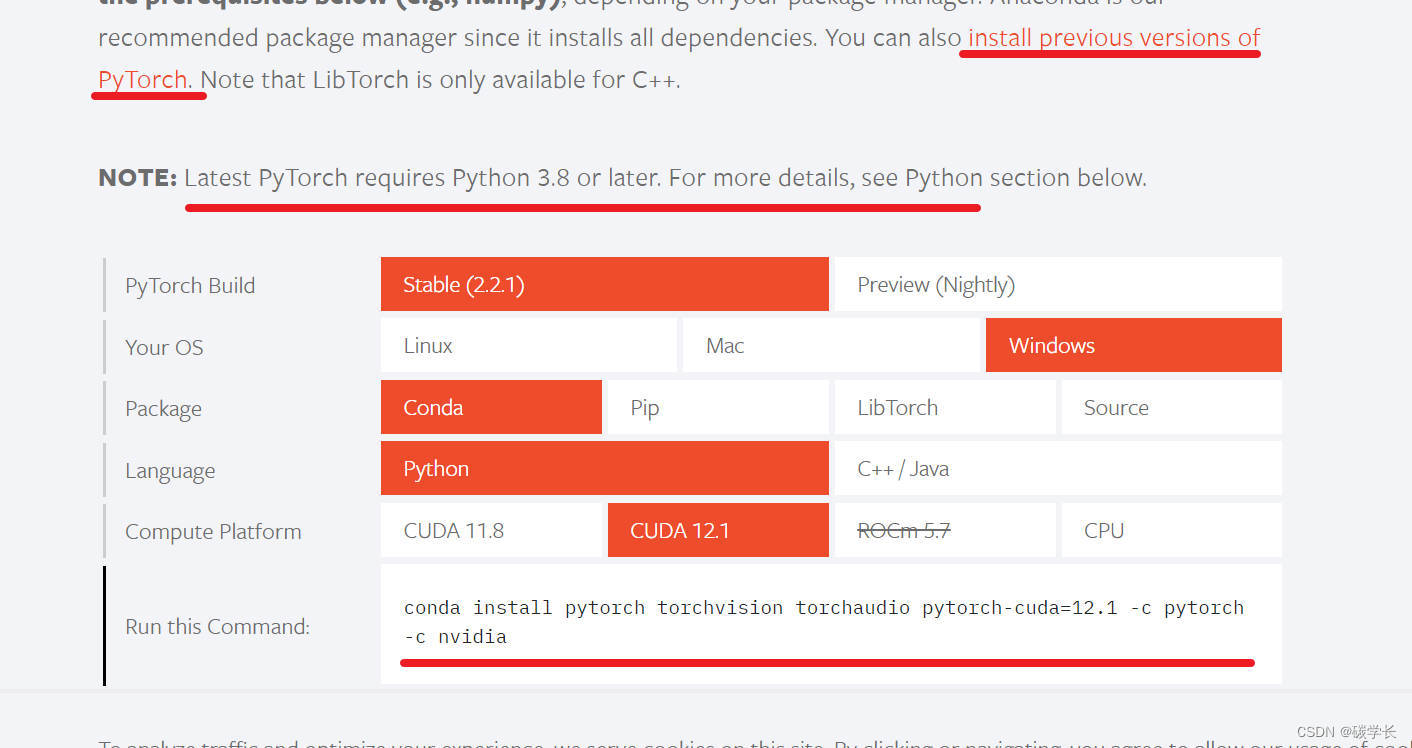This screenshot has width=1412, height=748.
Task: Click the Language row label
Action: point(170,471)
